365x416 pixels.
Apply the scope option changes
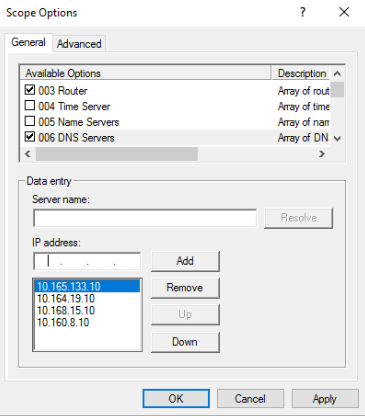click(x=325, y=398)
